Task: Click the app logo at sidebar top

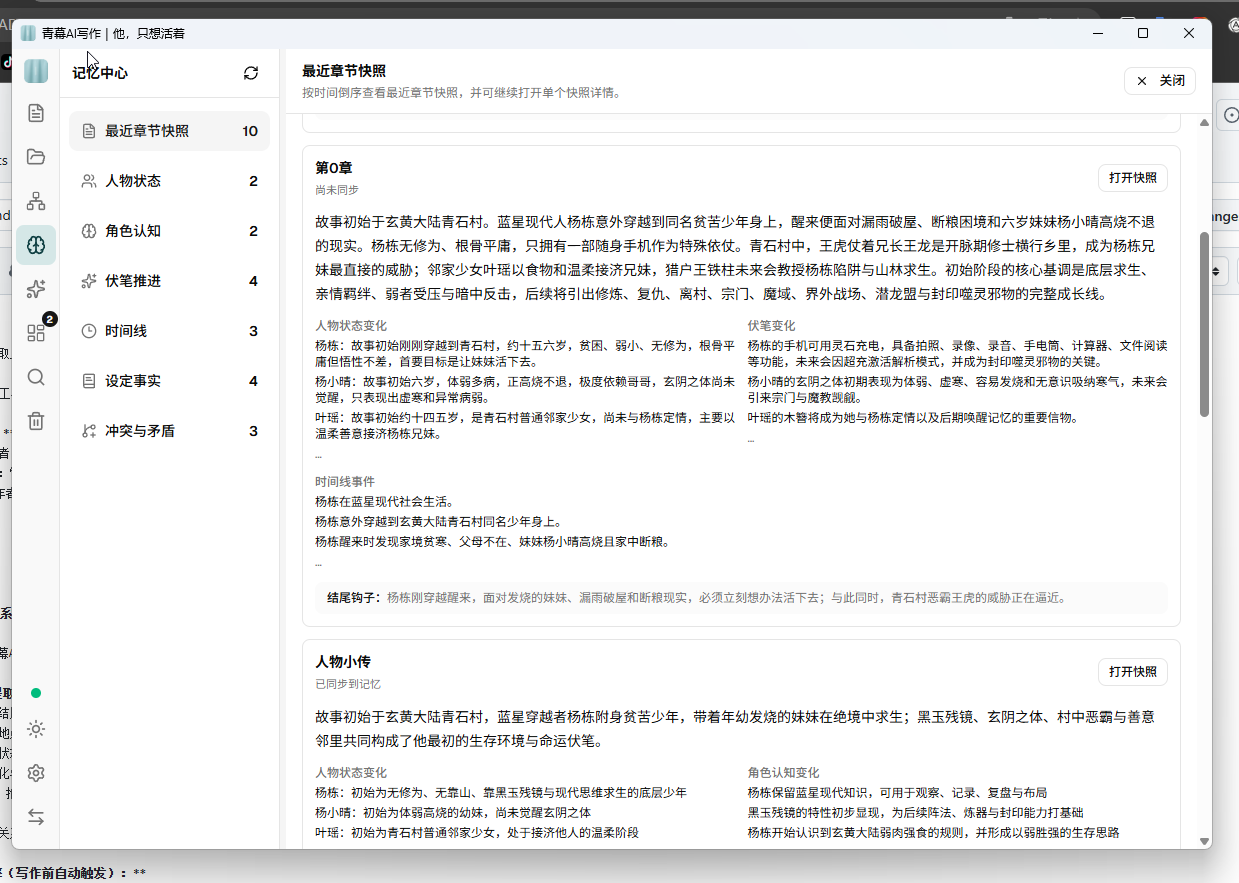Action: click(x=36, y=71)
